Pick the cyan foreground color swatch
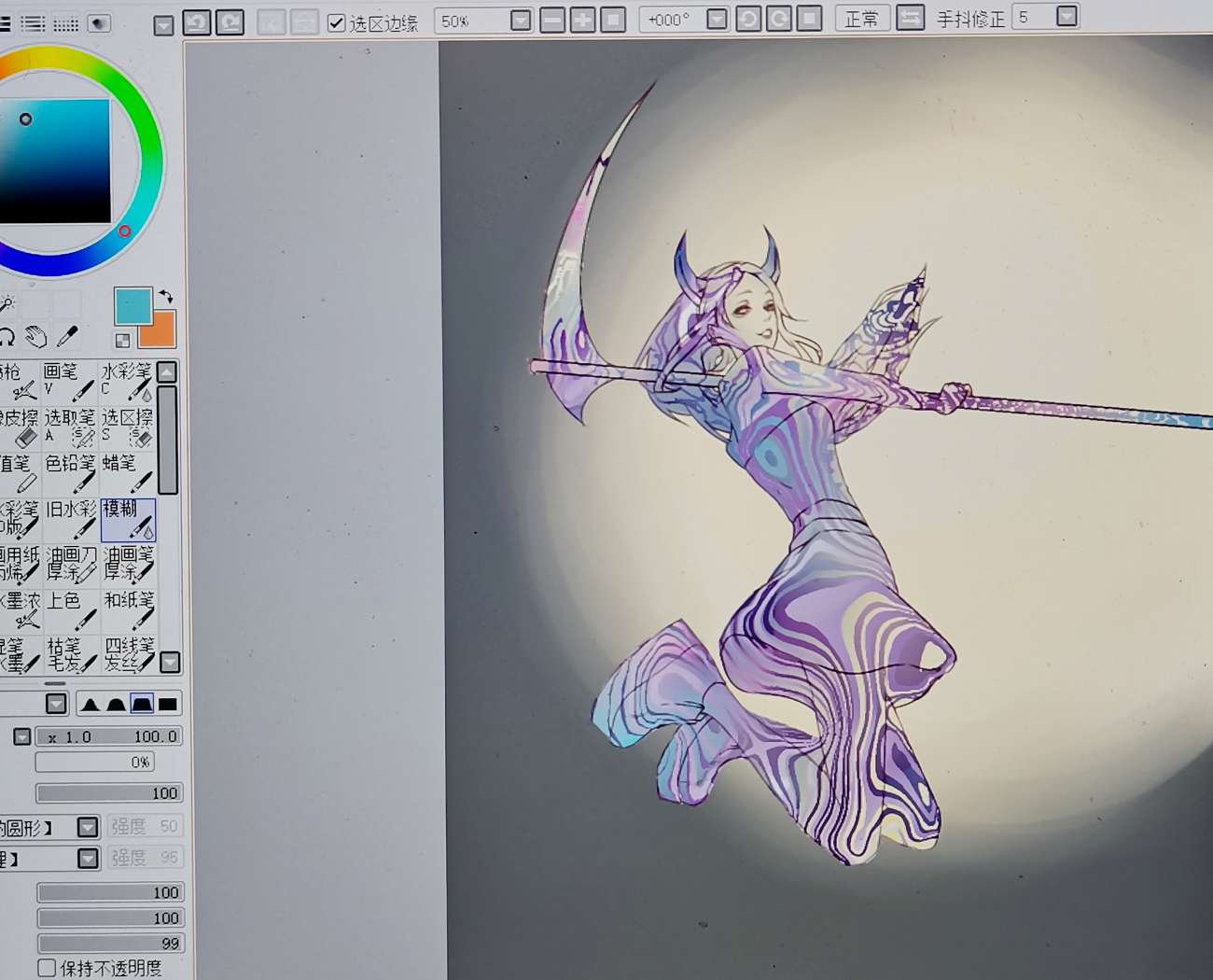Screen dimensions: 1213x980 (132, 305)
